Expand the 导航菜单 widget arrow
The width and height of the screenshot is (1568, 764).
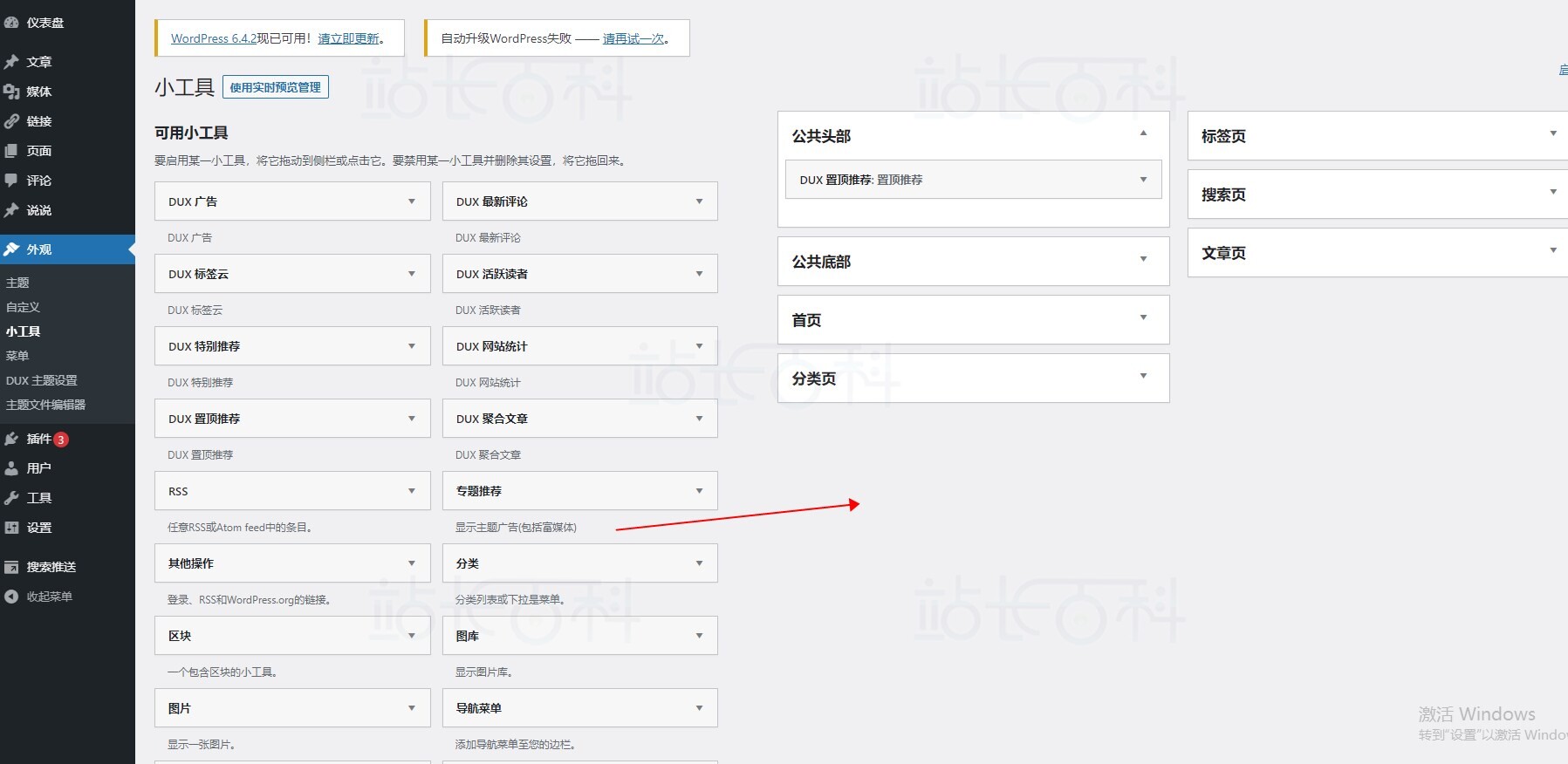(699, 708)
